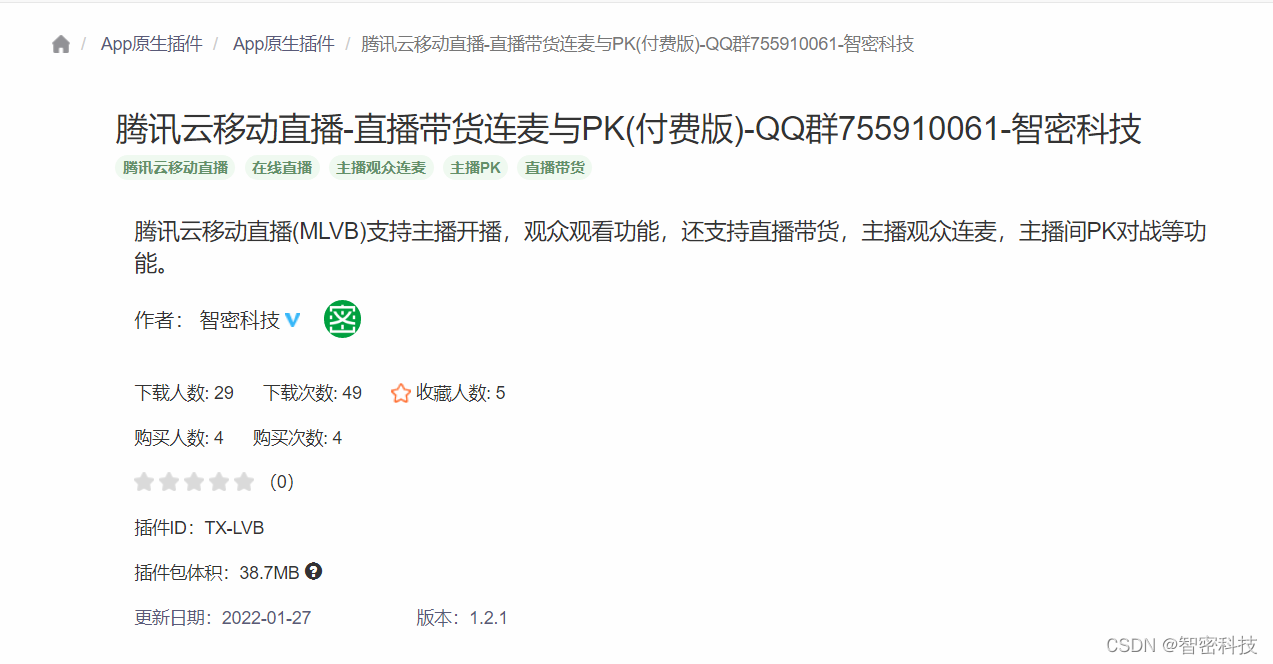Image resolution: width=1273 pixels, height=664 pixels.
Task: Select the 在线直播 tag
Action: click(282, 168)
